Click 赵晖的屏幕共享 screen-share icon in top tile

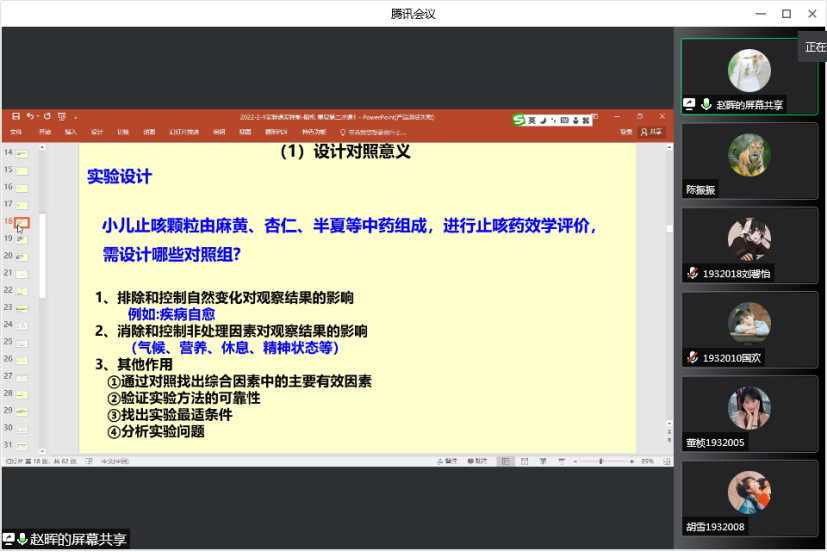pyautogui.click(x=689, y=104)
